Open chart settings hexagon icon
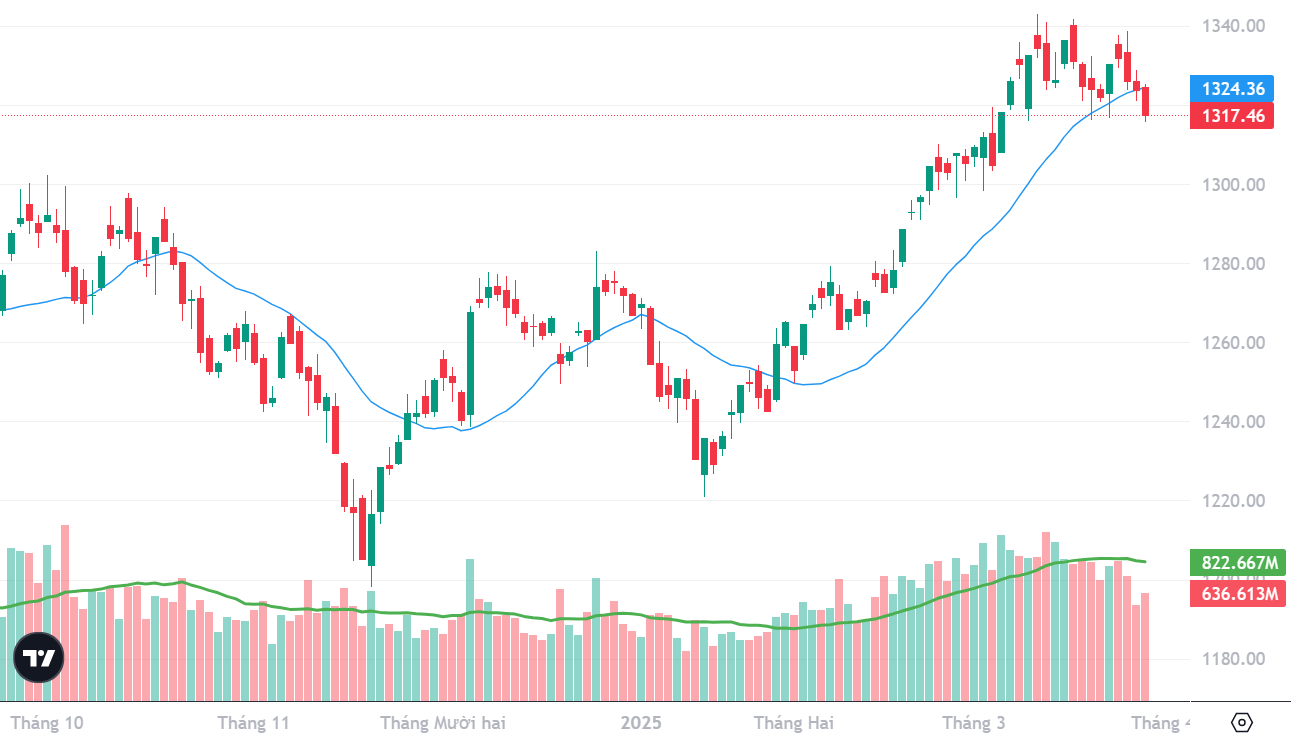 (x=1241, y=722)
